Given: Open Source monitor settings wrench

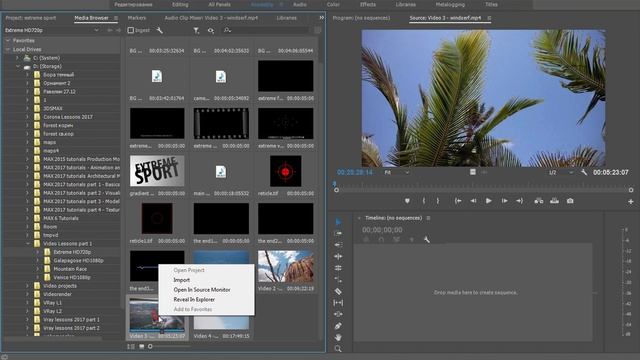Looking at the screenshot, I should (584, 172).
